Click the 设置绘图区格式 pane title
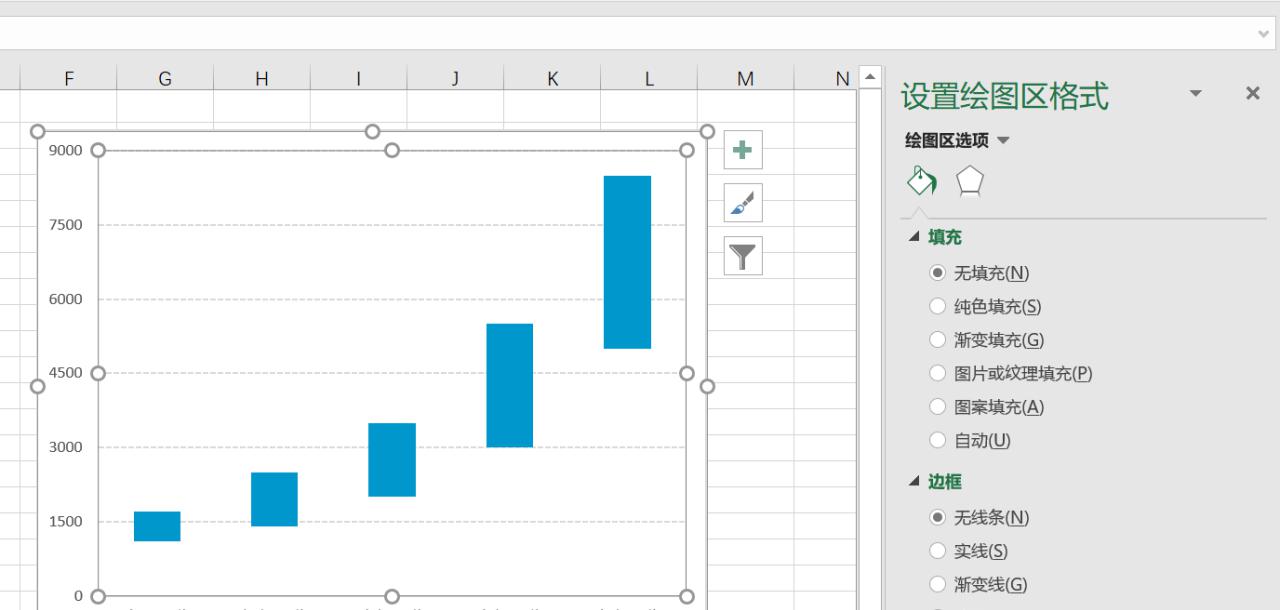This screenshot has width=1280, height=610. click(1005, 96)
